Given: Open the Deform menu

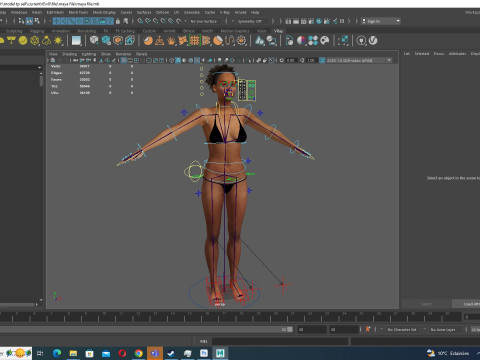Looking at the screenshot, I should click(162, 12).
